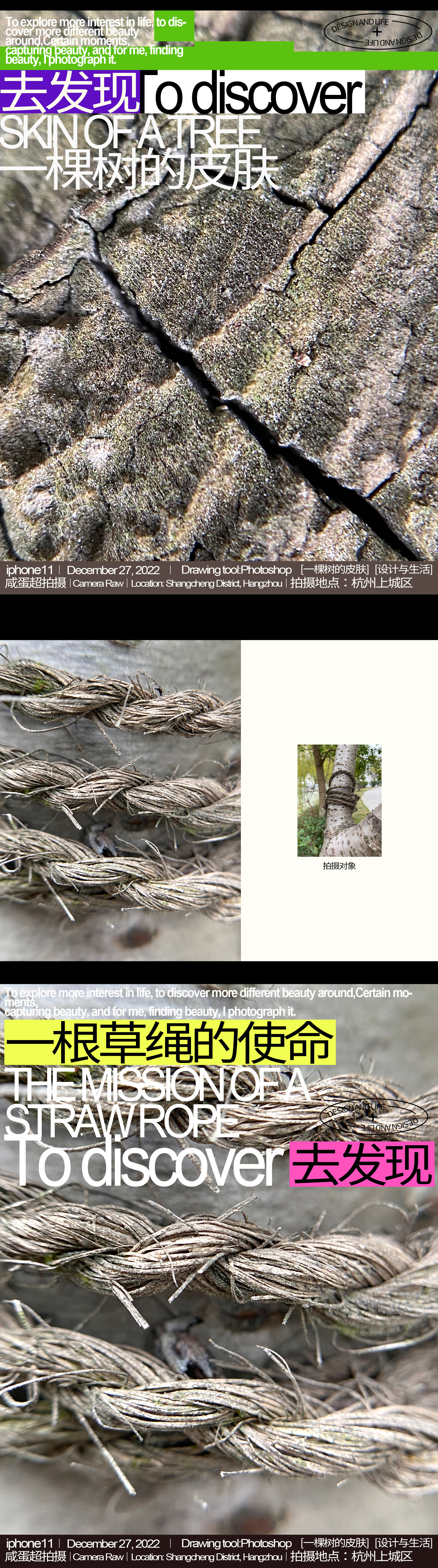Click 拍摄地点：杭州上城区 in the bark poster footer

(351, 583)
